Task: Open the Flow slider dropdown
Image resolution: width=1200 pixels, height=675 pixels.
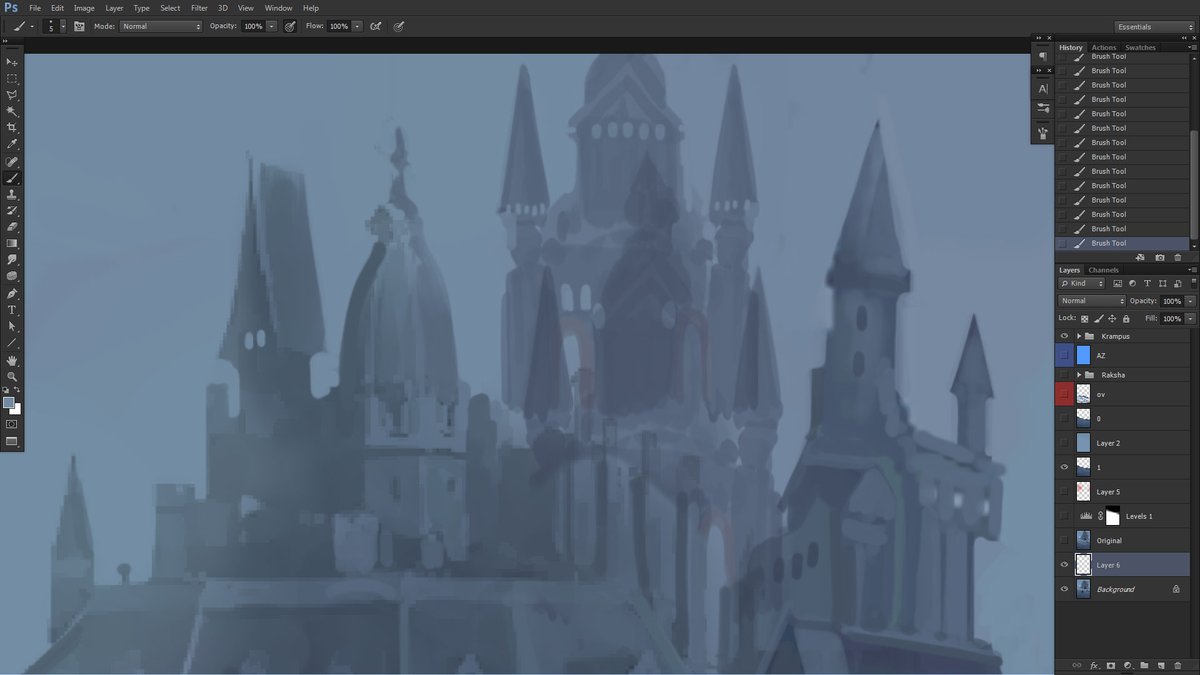Action: 357,26
